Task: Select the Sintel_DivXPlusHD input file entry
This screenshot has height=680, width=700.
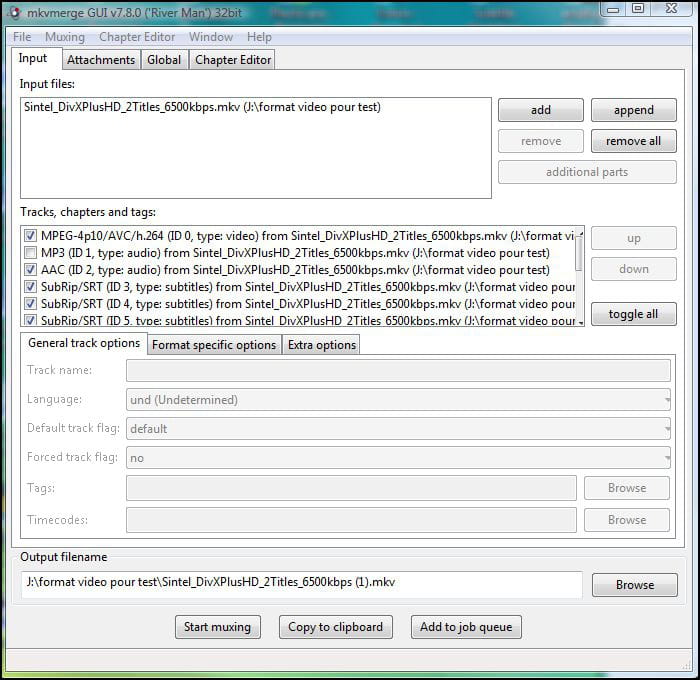Action: coord(202,107)
